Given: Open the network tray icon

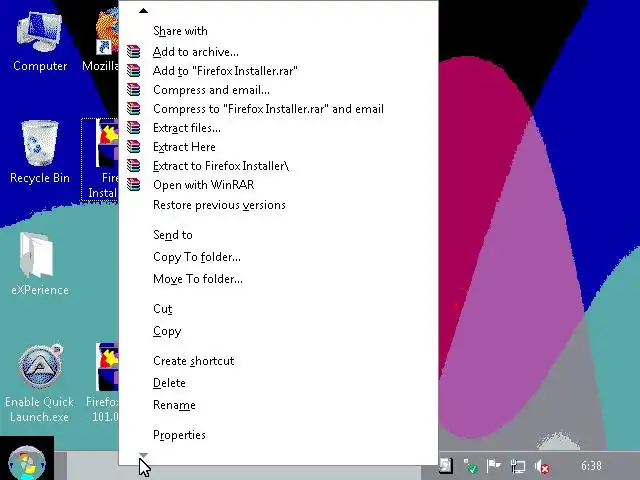Looking at the screenshot, I should click(x=518, y=466).
